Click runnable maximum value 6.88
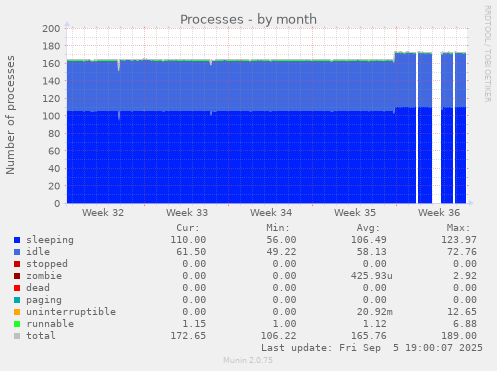497x371 pixels. coord(465,324)
